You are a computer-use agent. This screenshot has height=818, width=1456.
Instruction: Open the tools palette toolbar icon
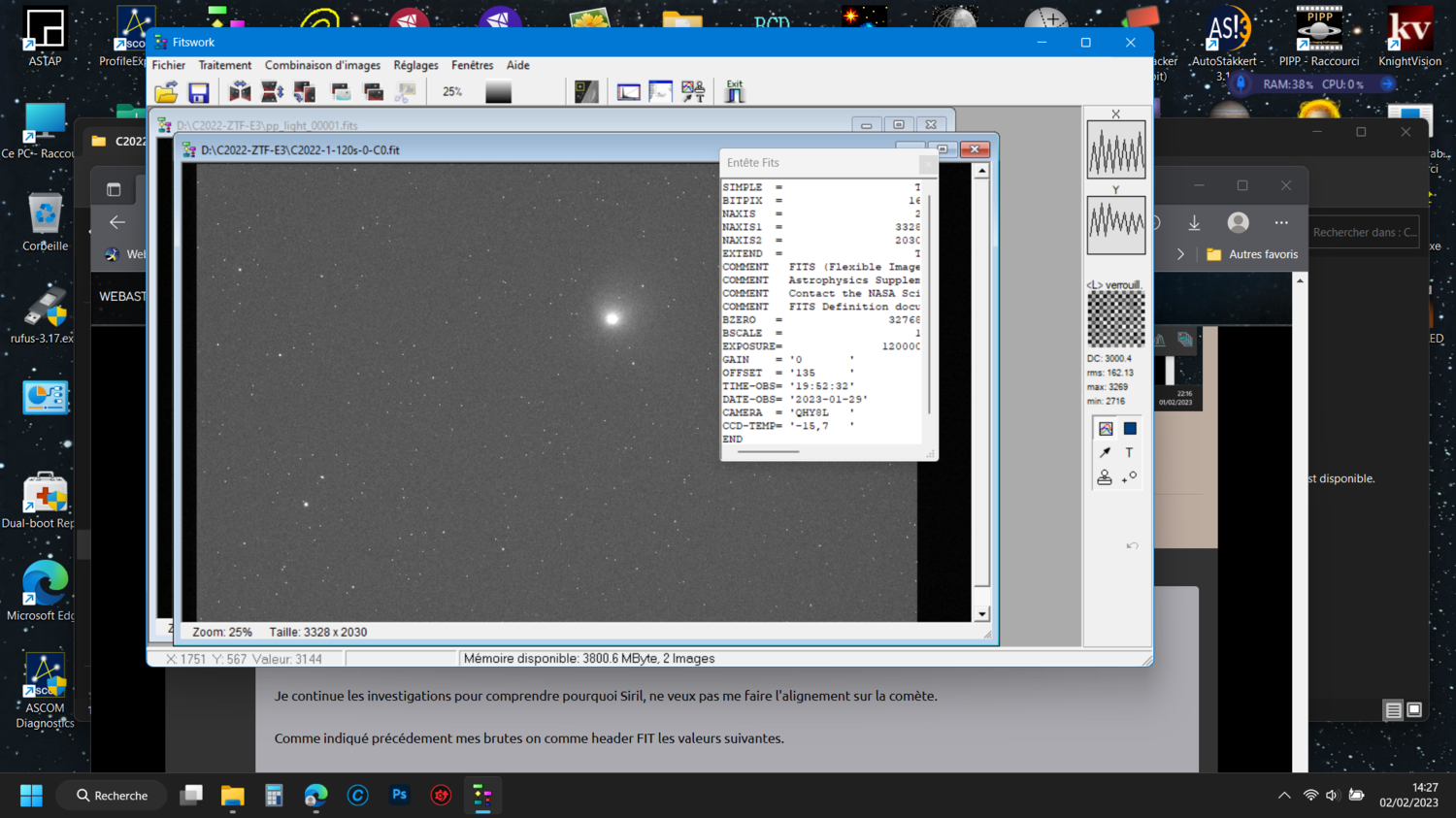coord(693,92)
